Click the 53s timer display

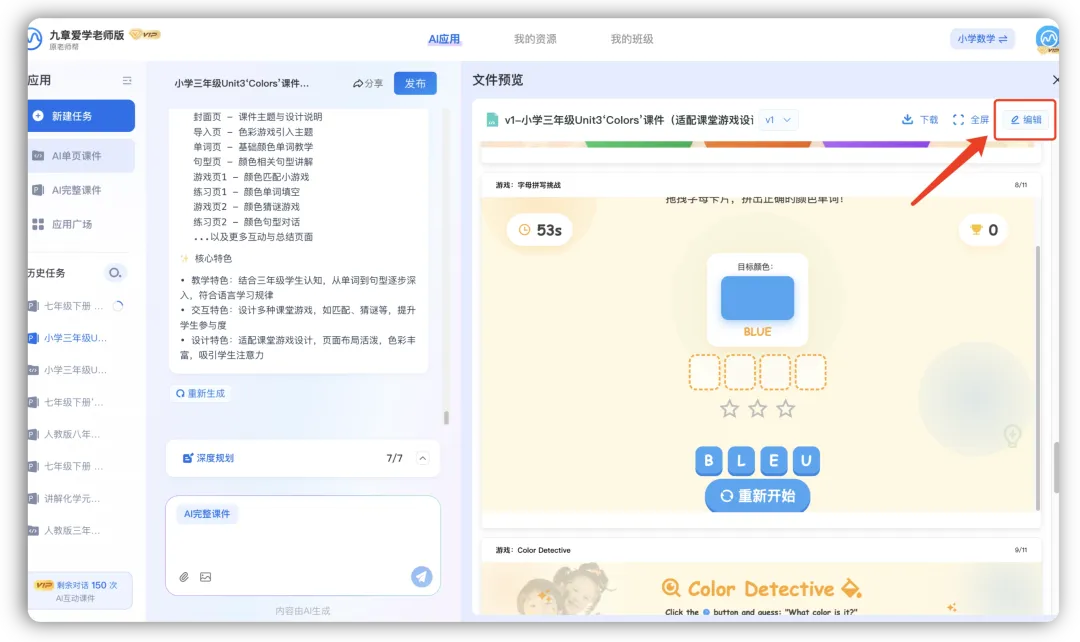pos(540,230)
